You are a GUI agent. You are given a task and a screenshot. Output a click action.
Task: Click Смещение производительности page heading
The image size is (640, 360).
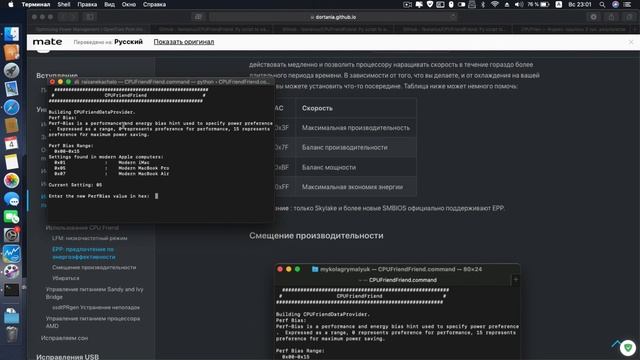[x=316, y=236]
